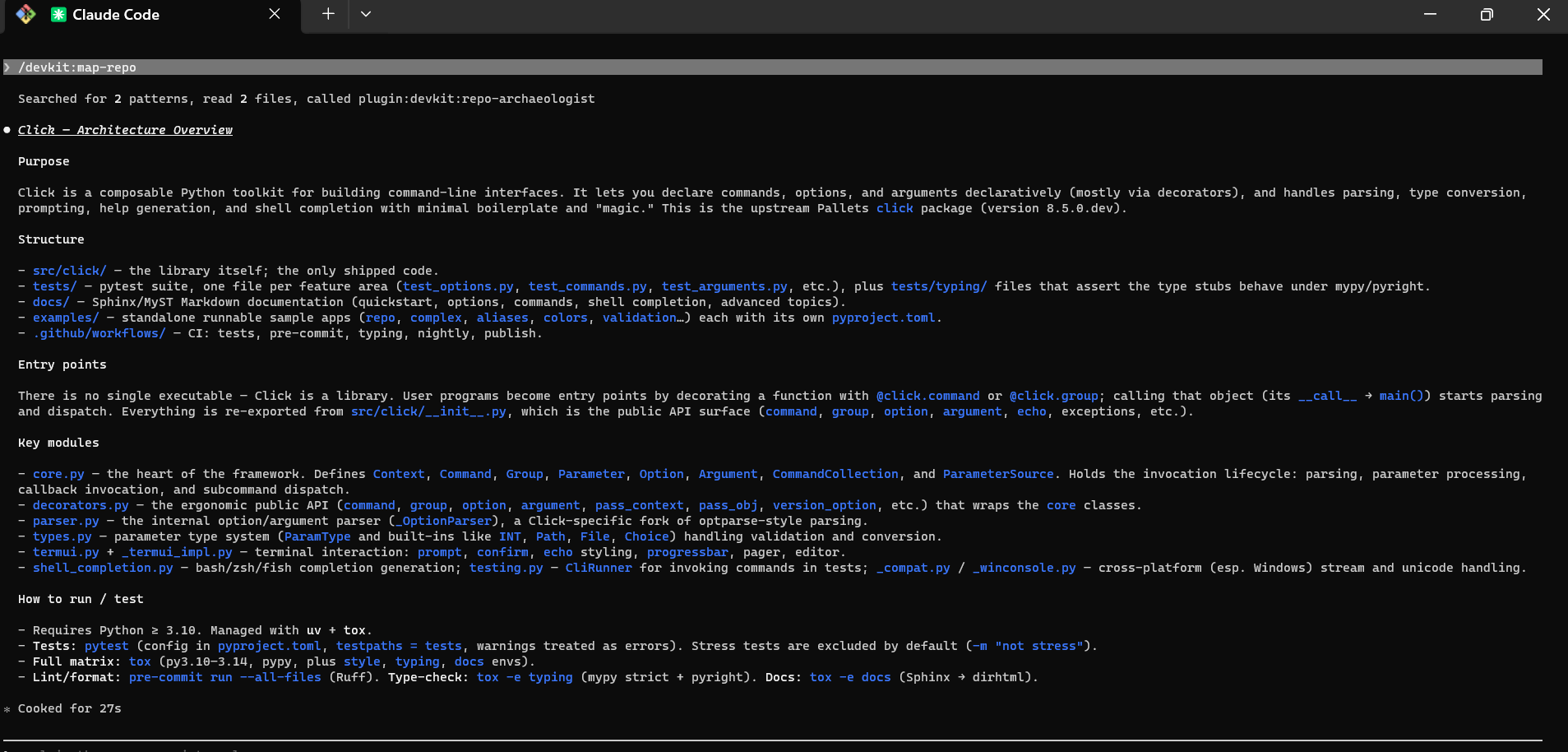Click _OptionParser class name

(x=443, y=521)
